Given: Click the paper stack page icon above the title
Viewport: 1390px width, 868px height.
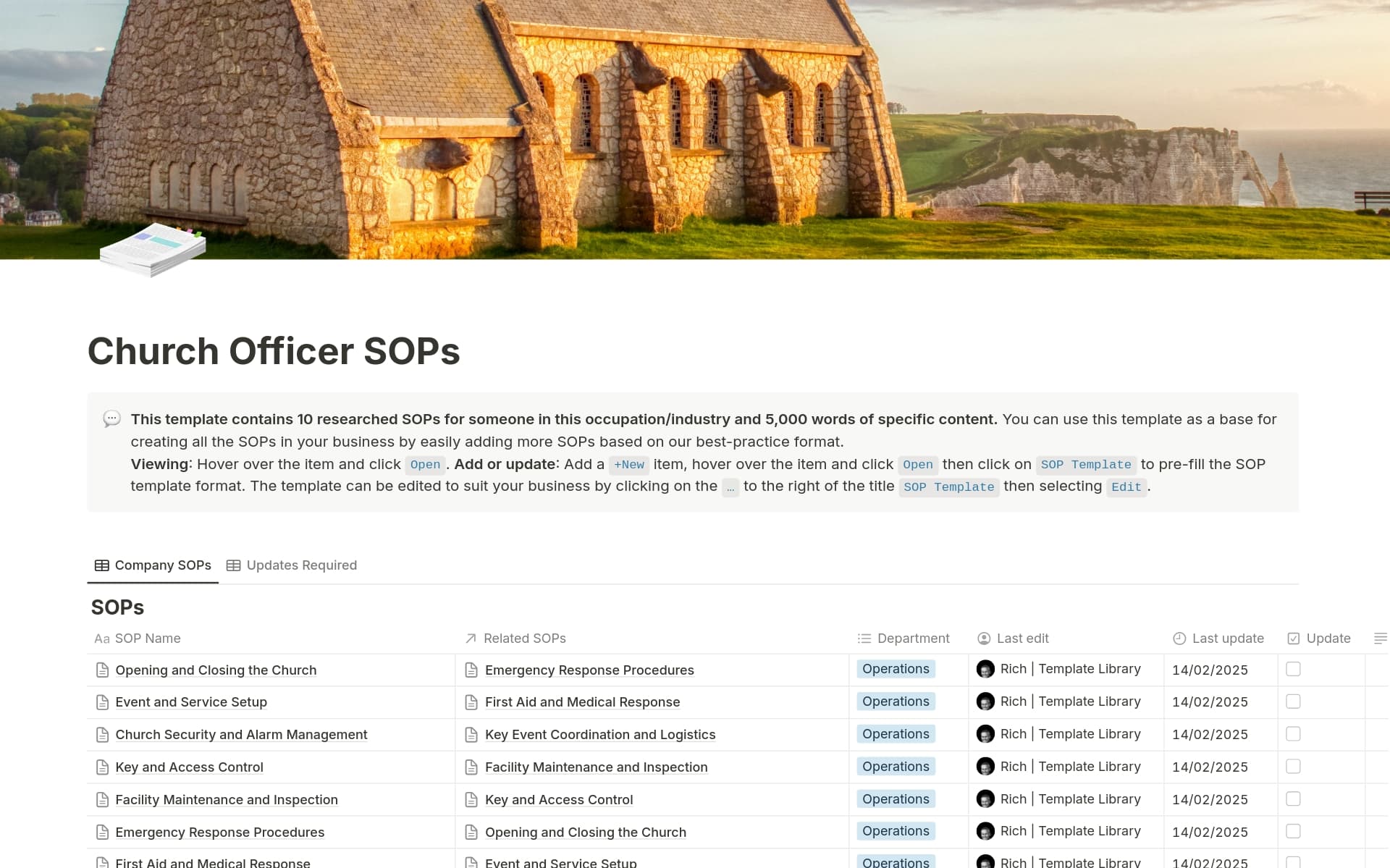Looking at the screenshot, I should pos(152,250).
